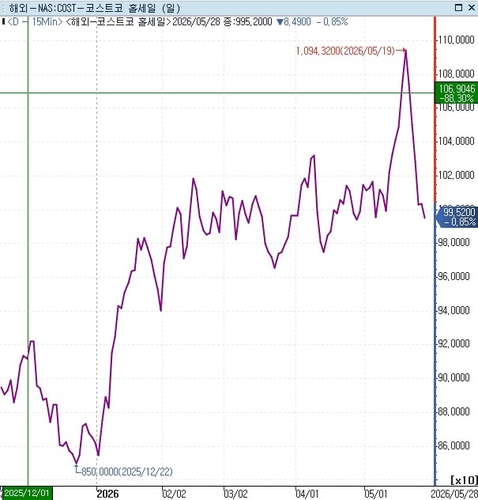Click the '02/02' date on the x-axis

(x=174, y=494)
